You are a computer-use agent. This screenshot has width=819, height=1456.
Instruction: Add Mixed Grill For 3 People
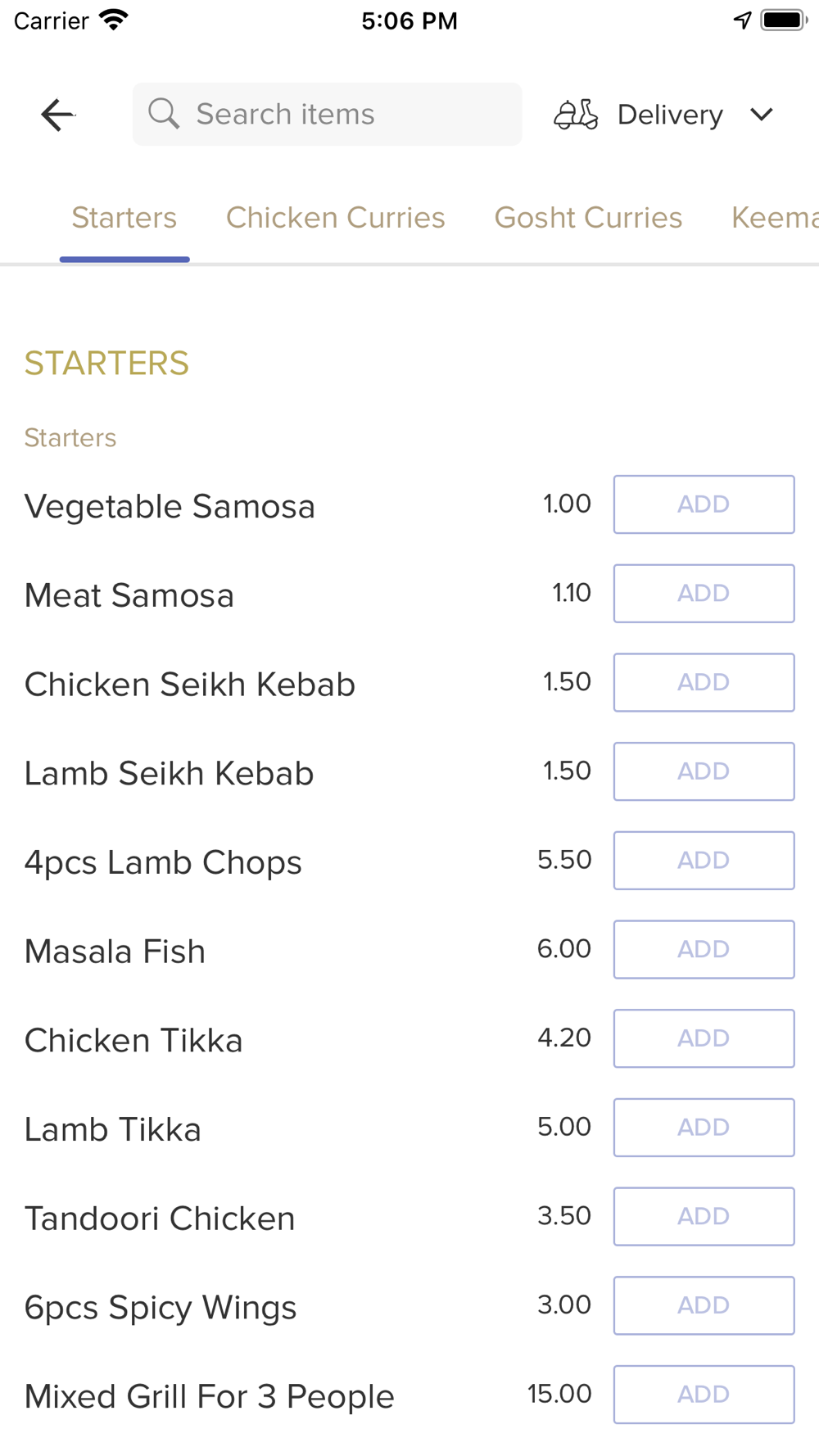pyautogui.click(x=704, y=1395)
